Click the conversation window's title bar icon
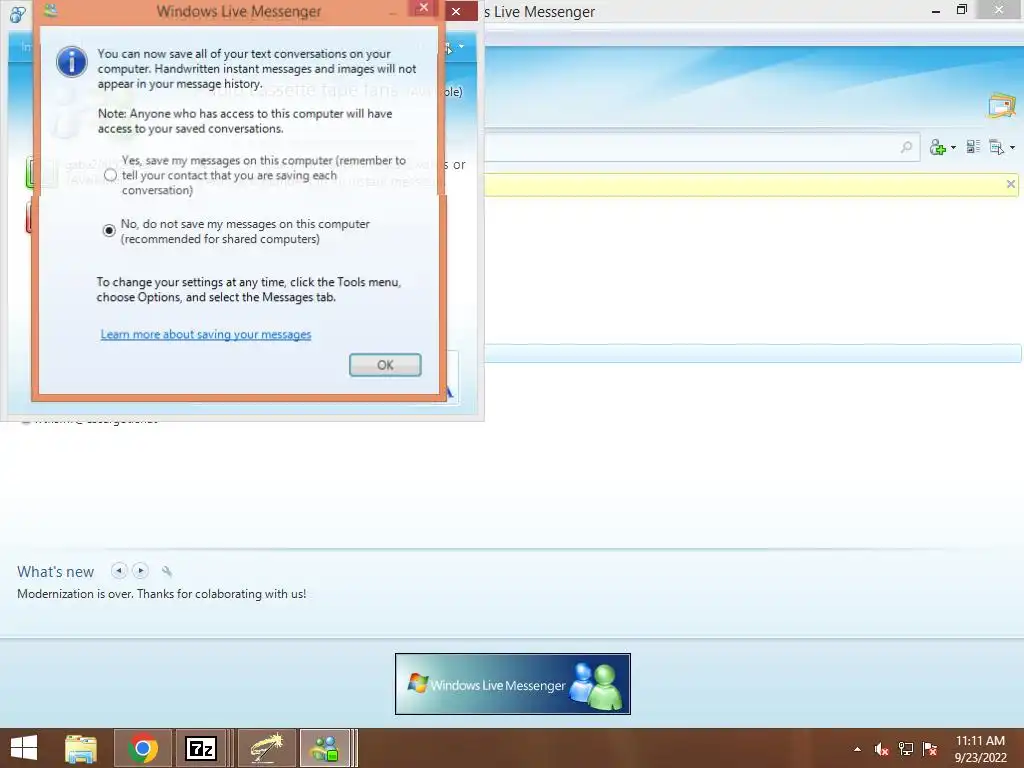Viewport: 1024px width, 768px height. [x=18, y=13]
